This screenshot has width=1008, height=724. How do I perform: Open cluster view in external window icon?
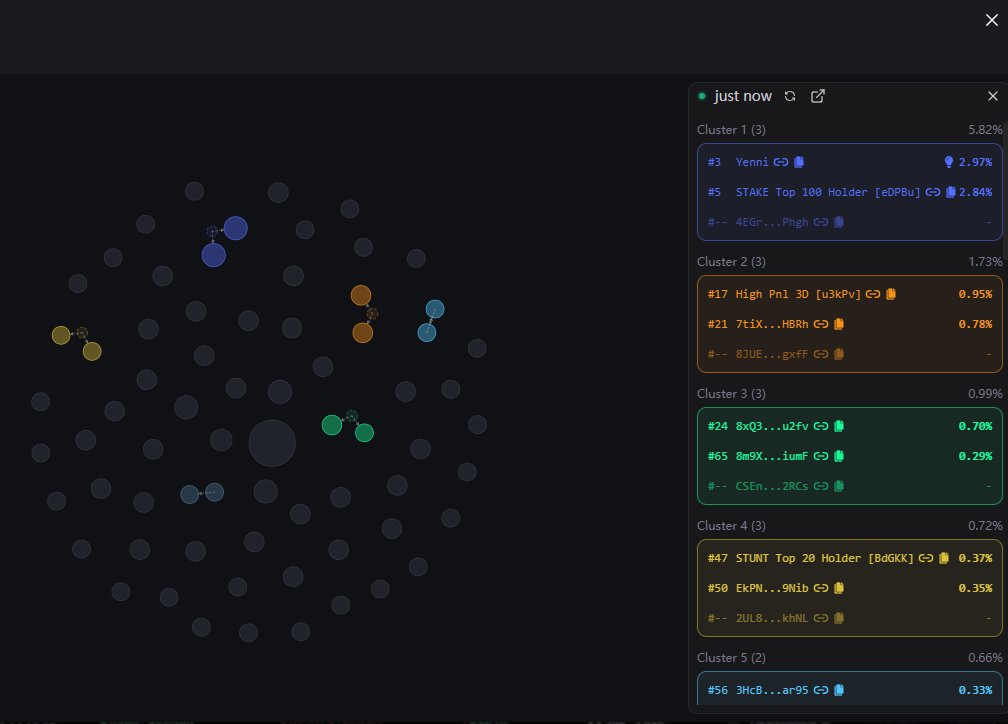pyautogui.click(x=818, y=96)
